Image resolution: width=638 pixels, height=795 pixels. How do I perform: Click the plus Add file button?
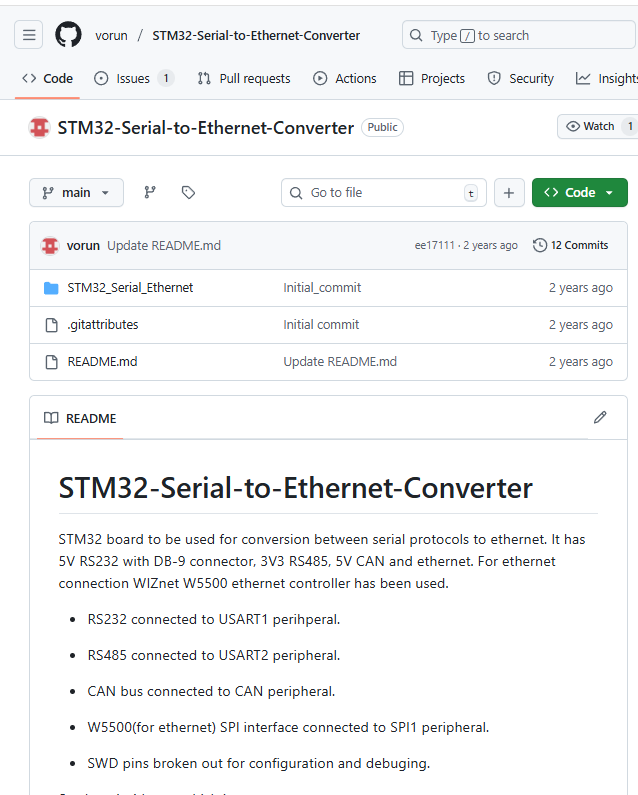pos(508,193)
